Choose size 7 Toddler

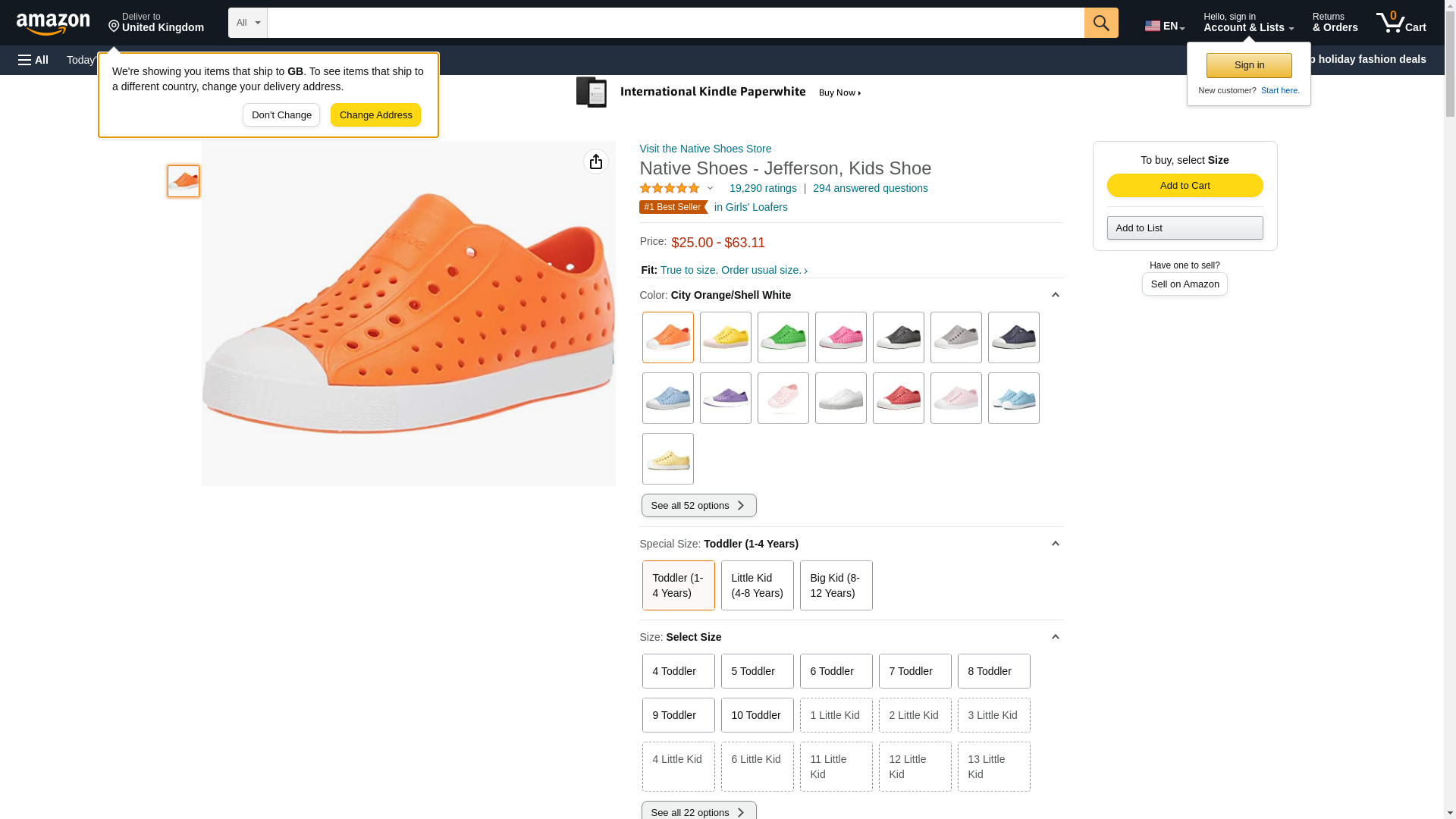pos(915,671)
